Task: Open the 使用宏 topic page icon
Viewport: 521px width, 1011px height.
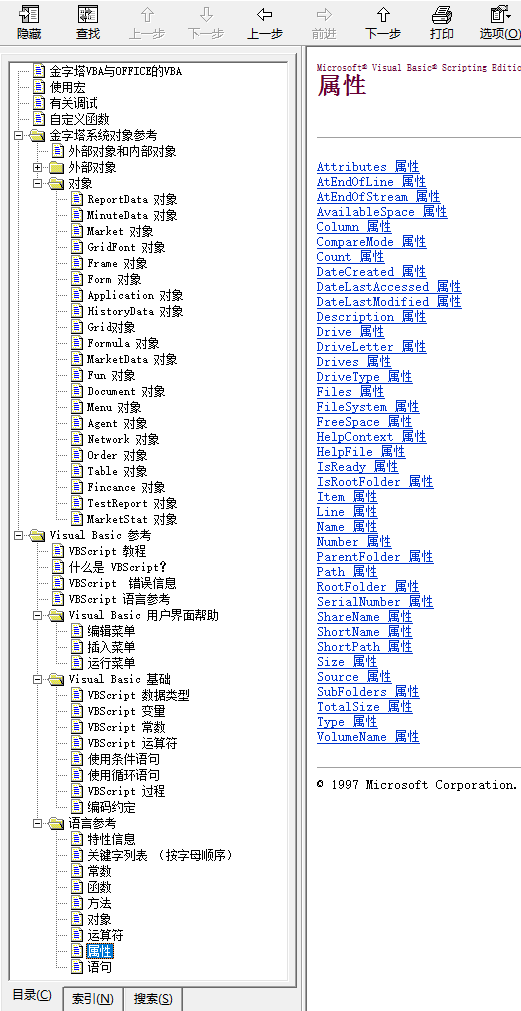Action: pyautogui.click(x=39, y=87)
